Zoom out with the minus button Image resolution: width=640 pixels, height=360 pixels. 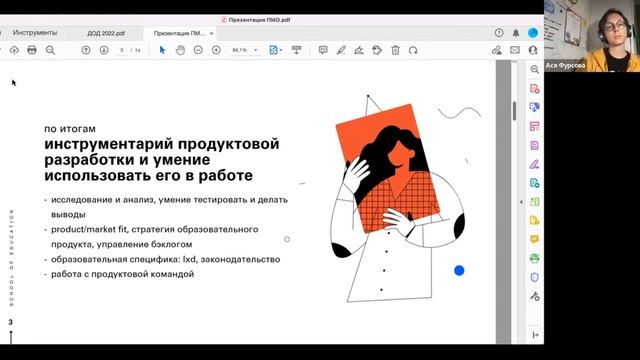point(198,50)
